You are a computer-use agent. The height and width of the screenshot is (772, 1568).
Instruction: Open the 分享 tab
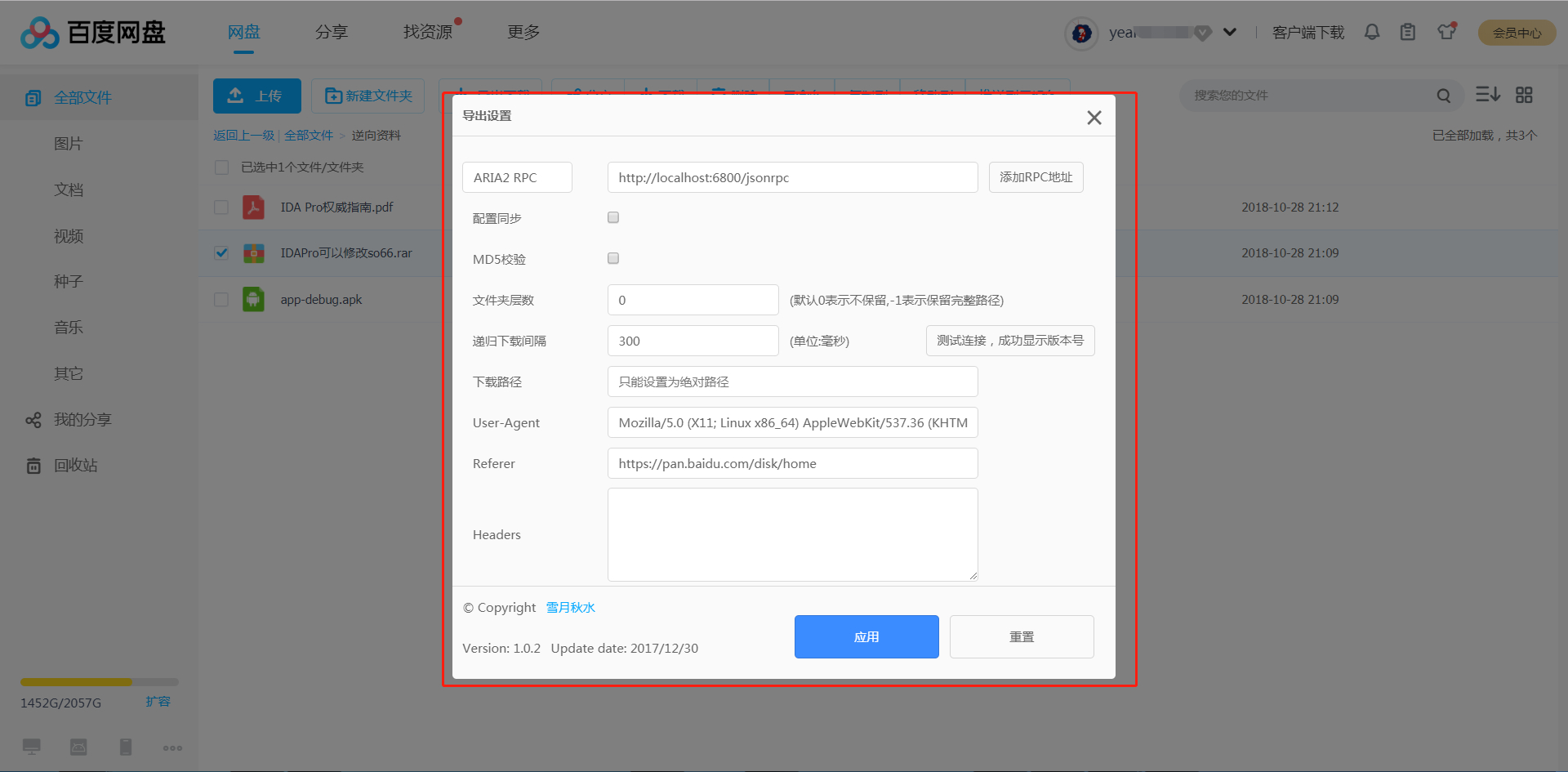coord(332,32)
